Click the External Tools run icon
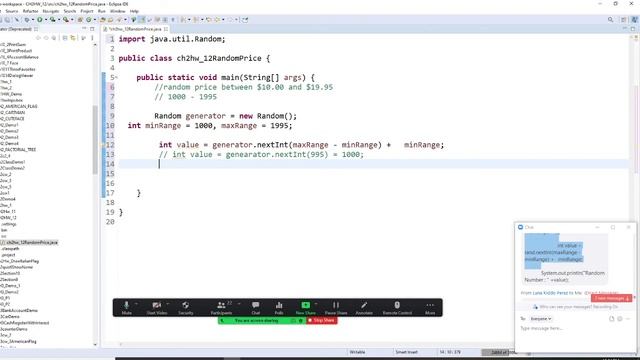Screen dimensions: 640x360 (66, 20)
